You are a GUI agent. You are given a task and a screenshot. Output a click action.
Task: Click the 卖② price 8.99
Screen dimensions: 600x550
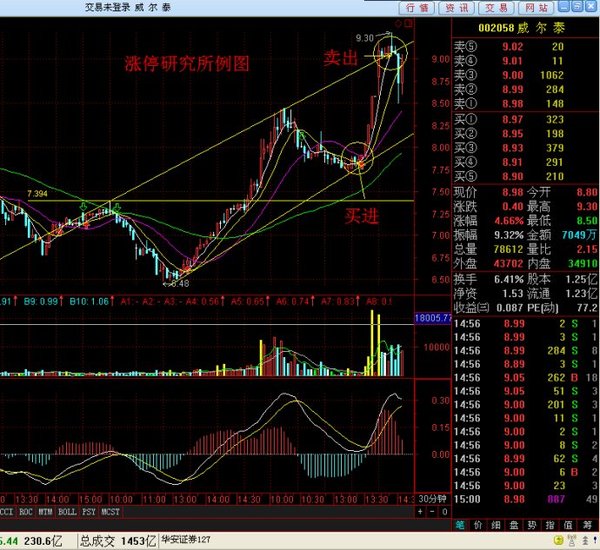512,89
